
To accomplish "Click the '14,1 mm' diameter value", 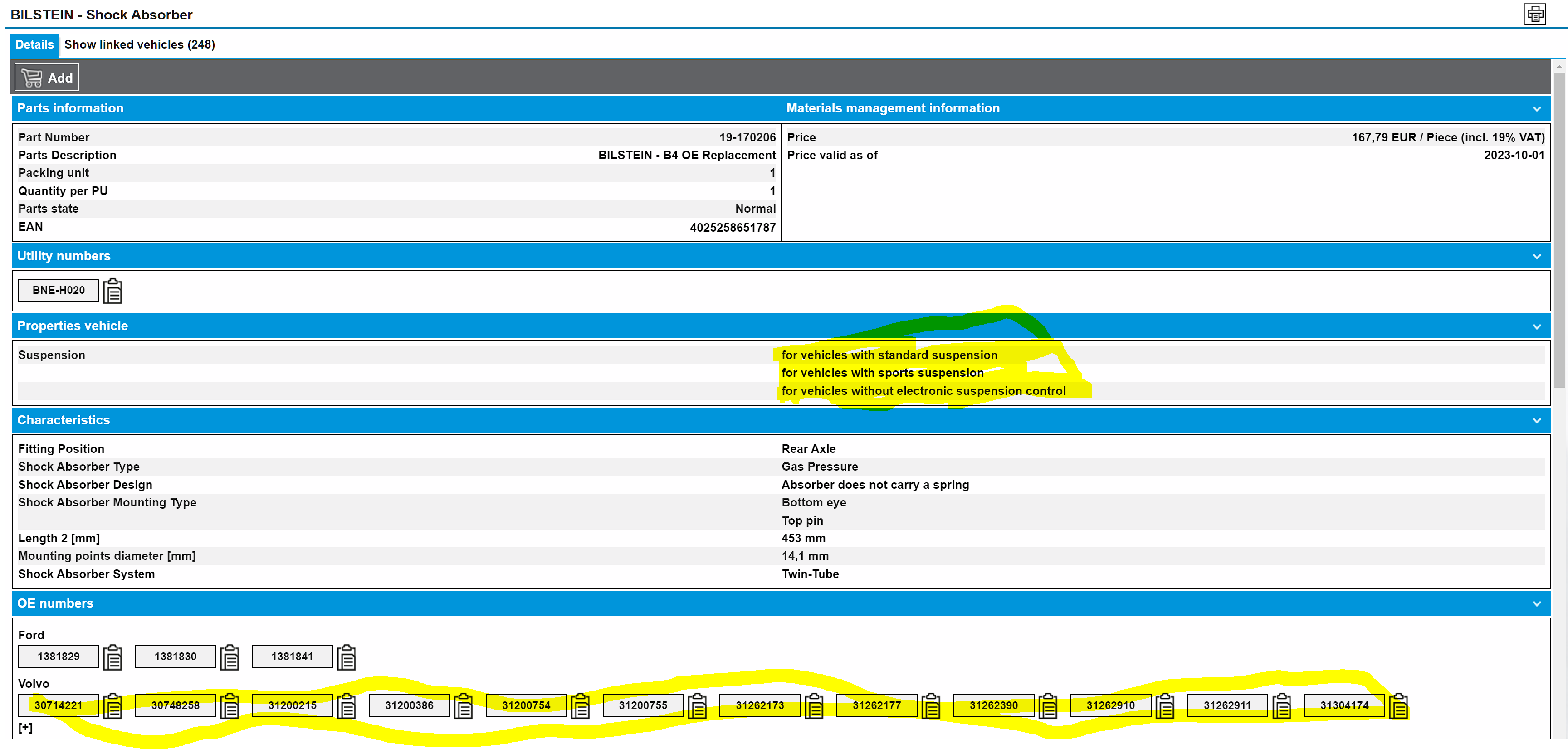I will pos(805,556).
